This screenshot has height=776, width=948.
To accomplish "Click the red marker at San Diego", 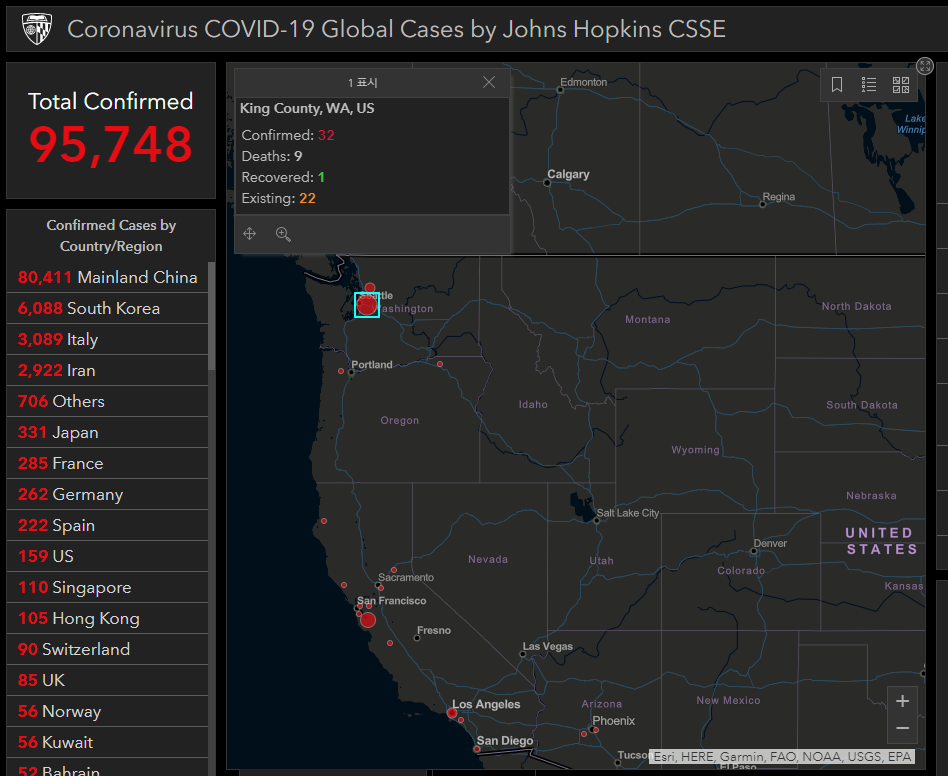I will [x=477, y=749].
